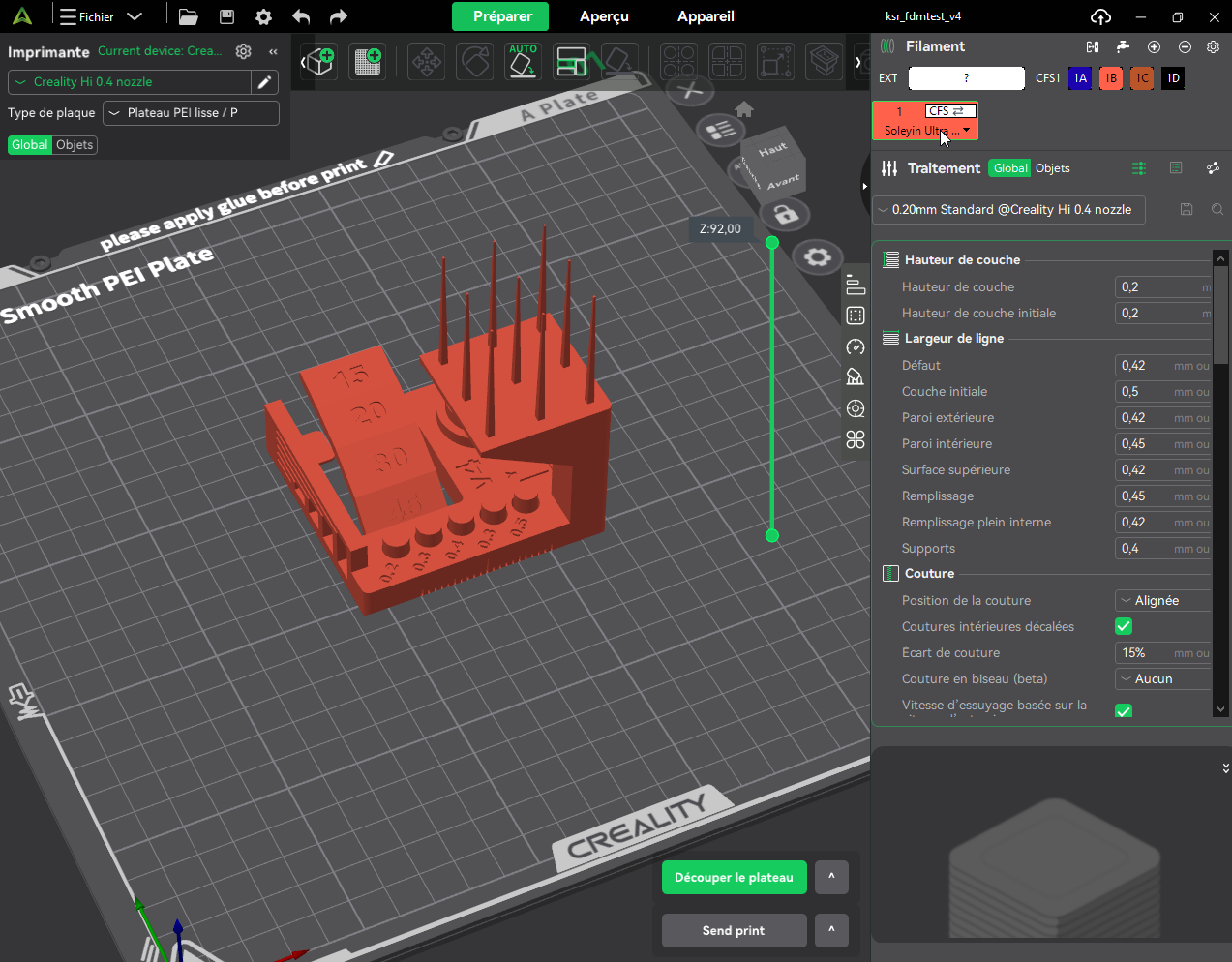The image size is (1232, 962).
Task: Click the arrange plates layout icon
Action: coord(571,62)
